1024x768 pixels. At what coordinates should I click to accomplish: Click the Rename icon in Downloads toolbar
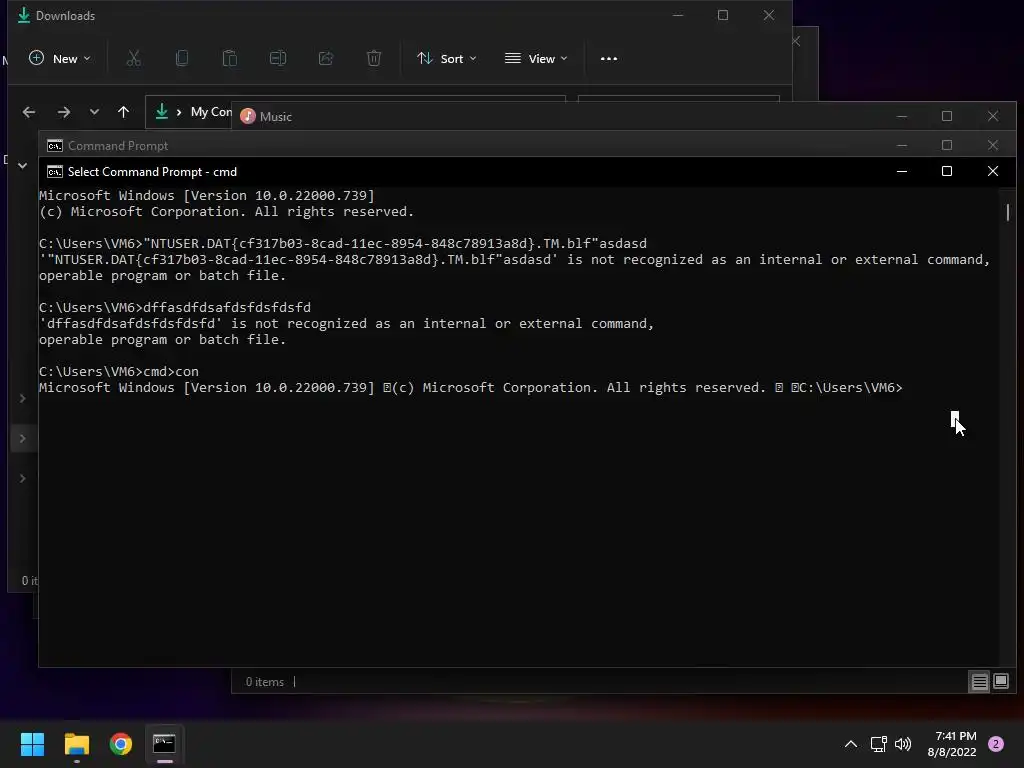coord(278,59)
